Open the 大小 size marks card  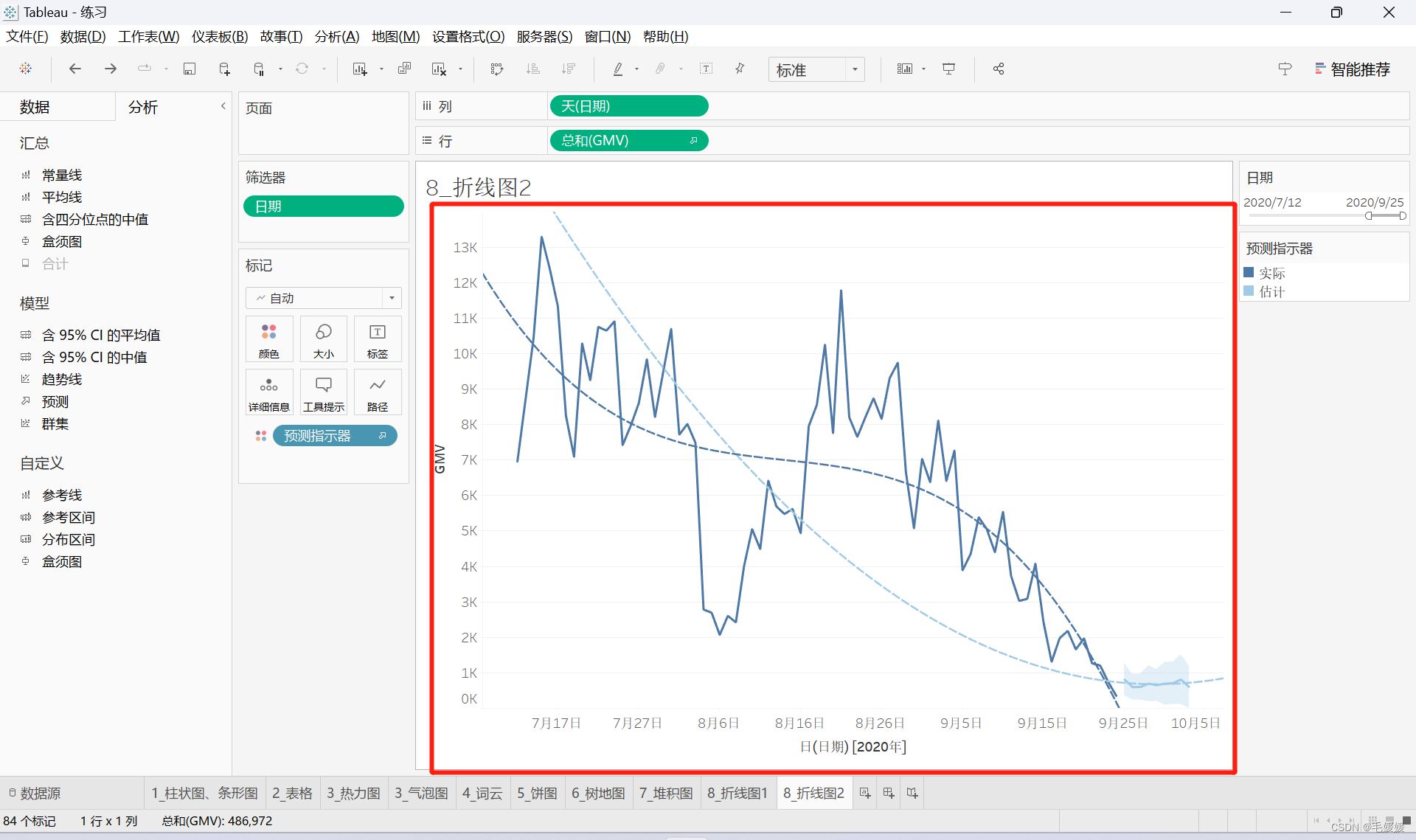coord(323,339)
